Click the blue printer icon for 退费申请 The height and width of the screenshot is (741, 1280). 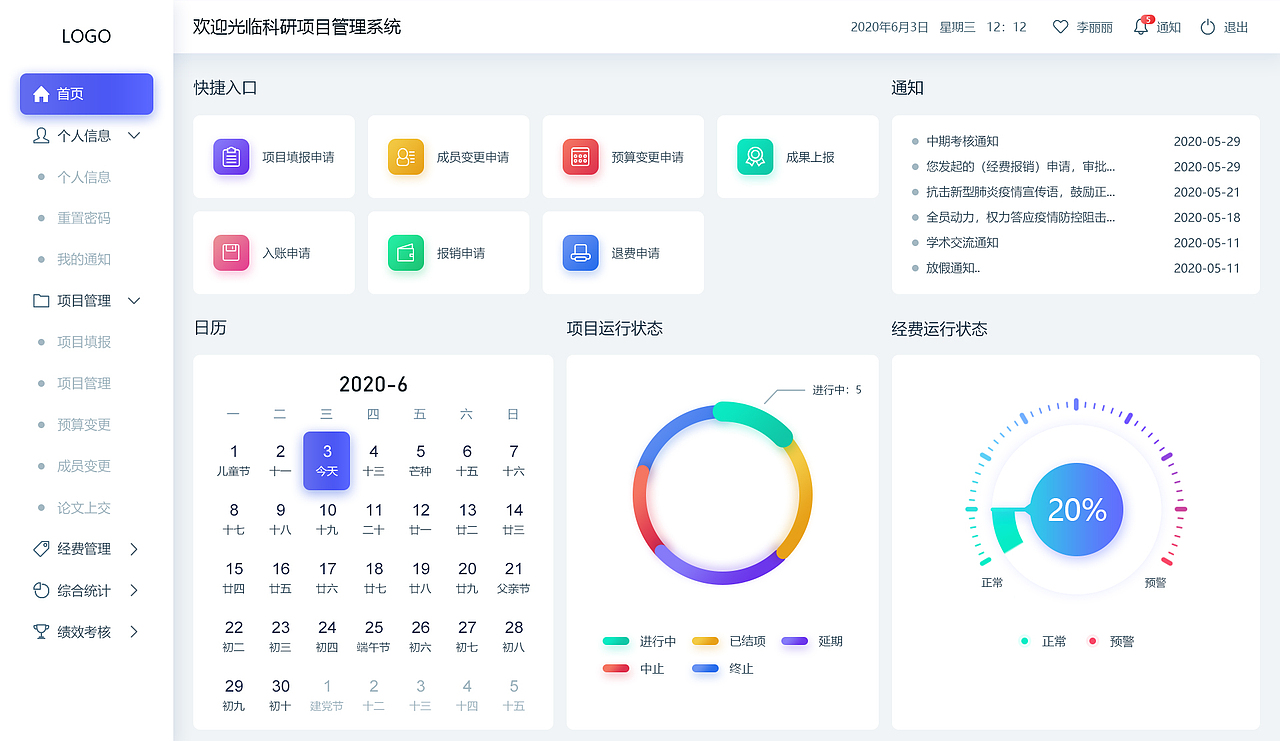[580, 253]
